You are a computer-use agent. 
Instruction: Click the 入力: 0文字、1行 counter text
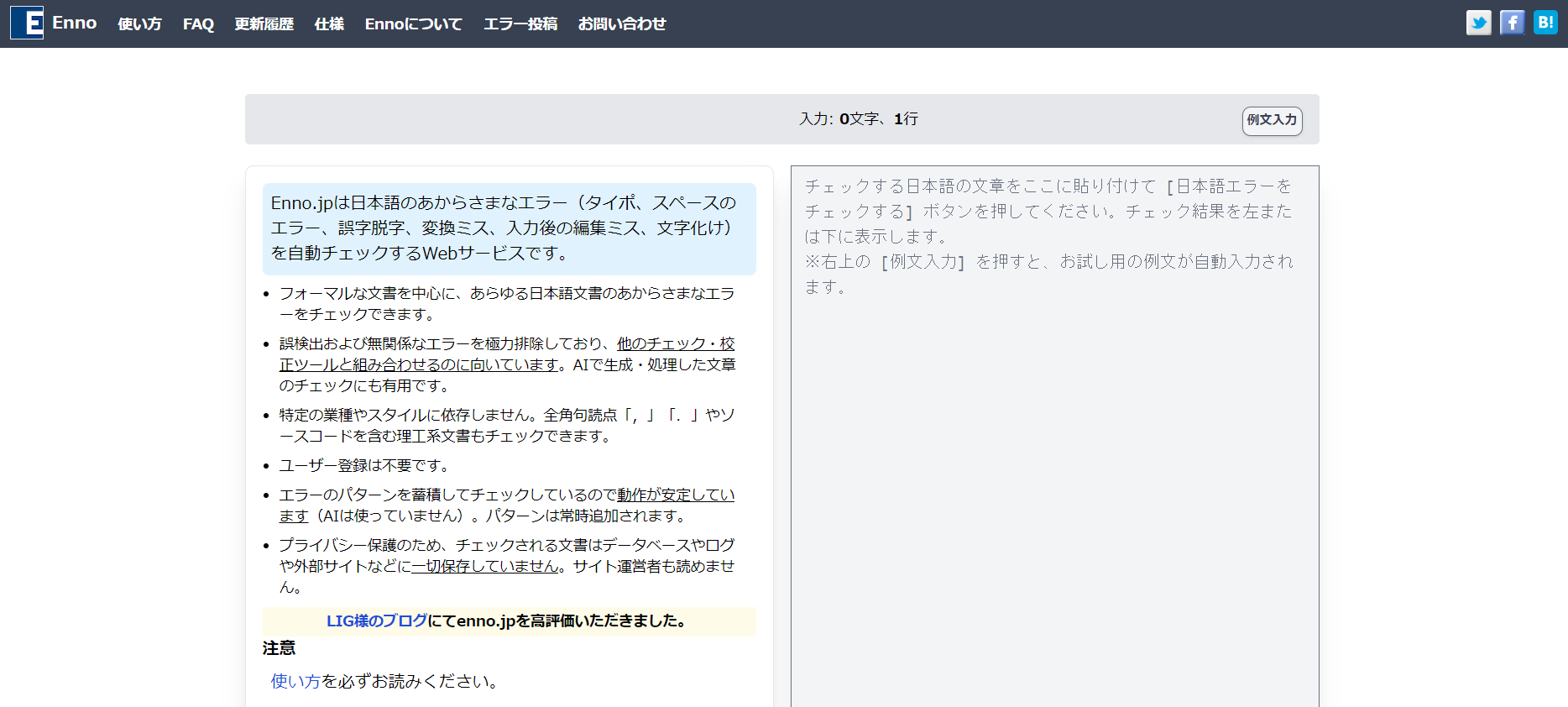click(x=859, y=119)
